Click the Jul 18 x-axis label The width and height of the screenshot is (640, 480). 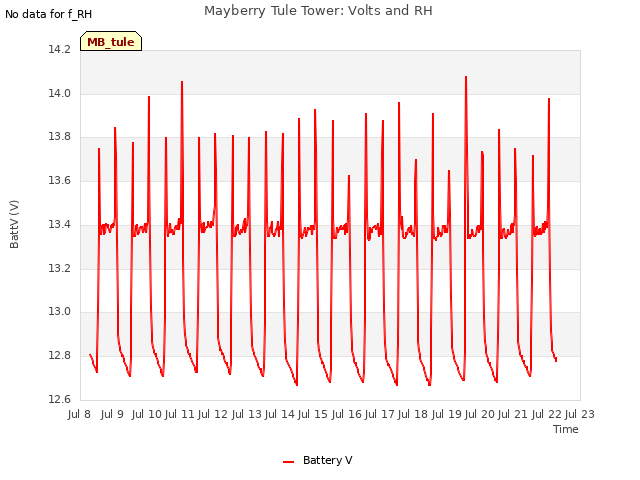tap(413, 414)
